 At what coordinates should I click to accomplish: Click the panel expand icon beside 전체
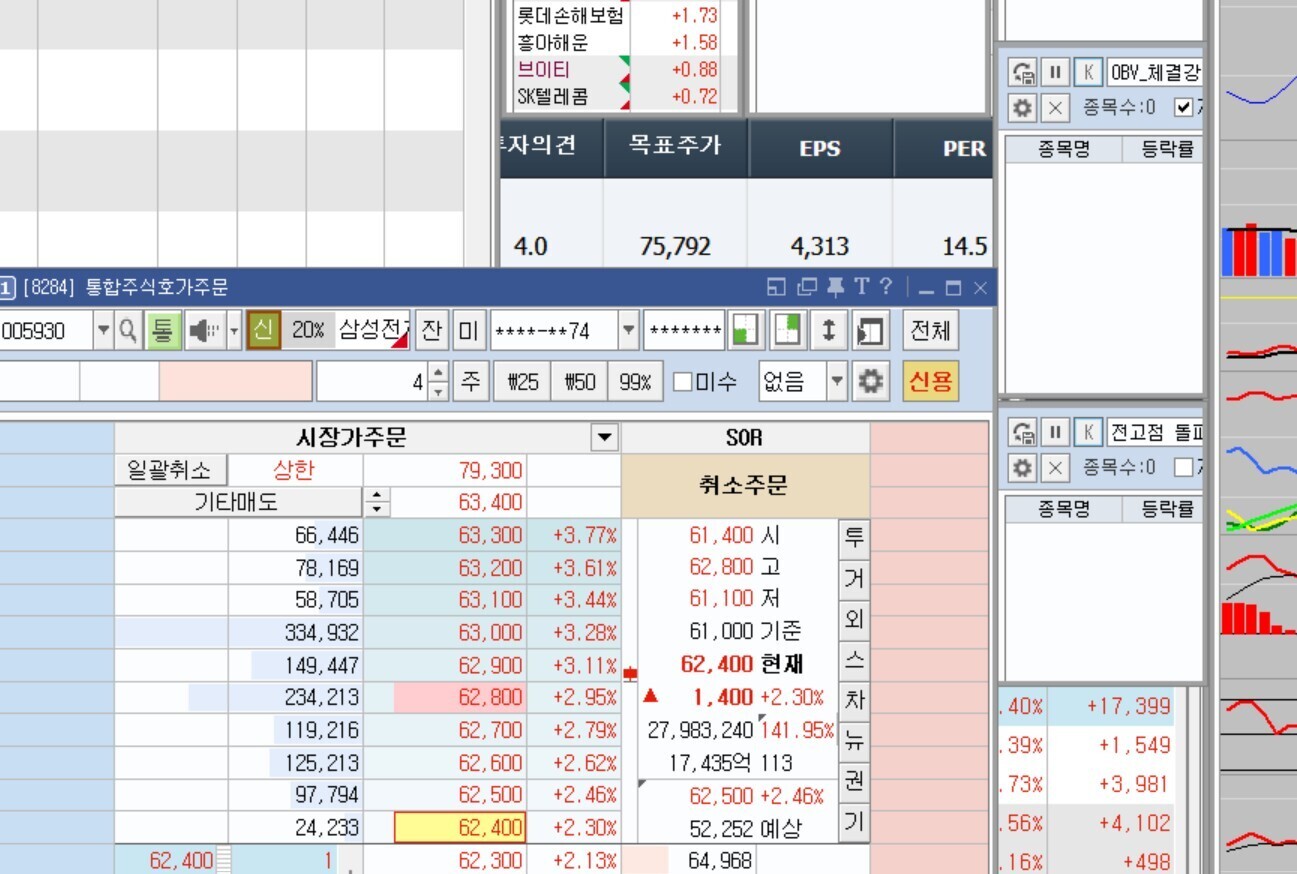(x=871, y=330)
